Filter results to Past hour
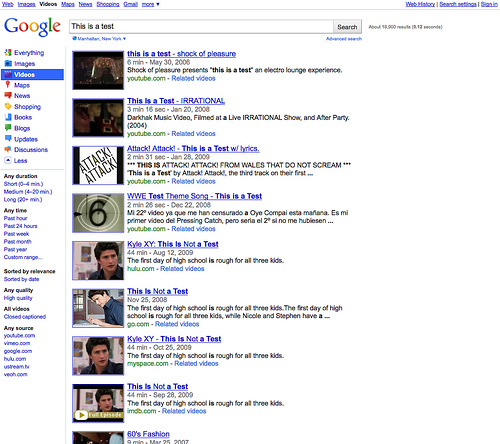The image size is (500, 444). pos(15,218)
